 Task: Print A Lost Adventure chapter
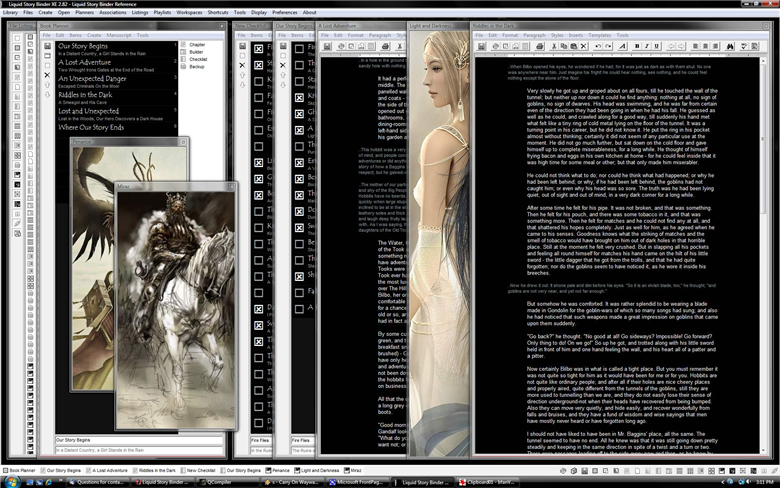(x=385, y=46)
